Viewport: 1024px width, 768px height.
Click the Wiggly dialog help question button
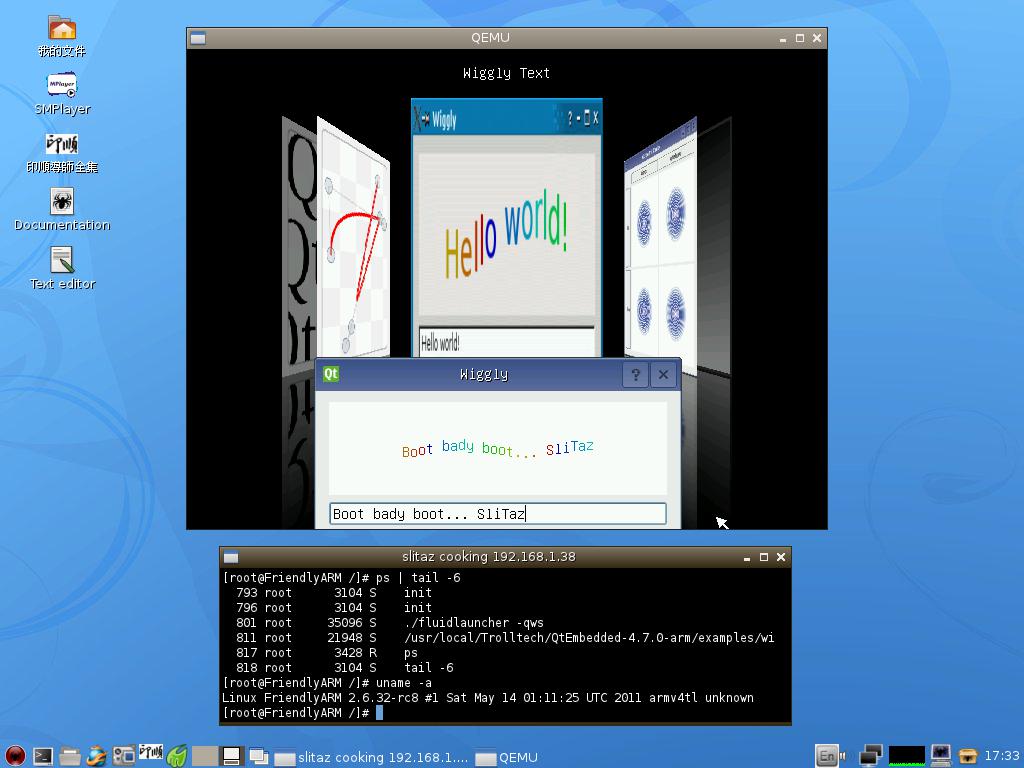click(635, 375)
